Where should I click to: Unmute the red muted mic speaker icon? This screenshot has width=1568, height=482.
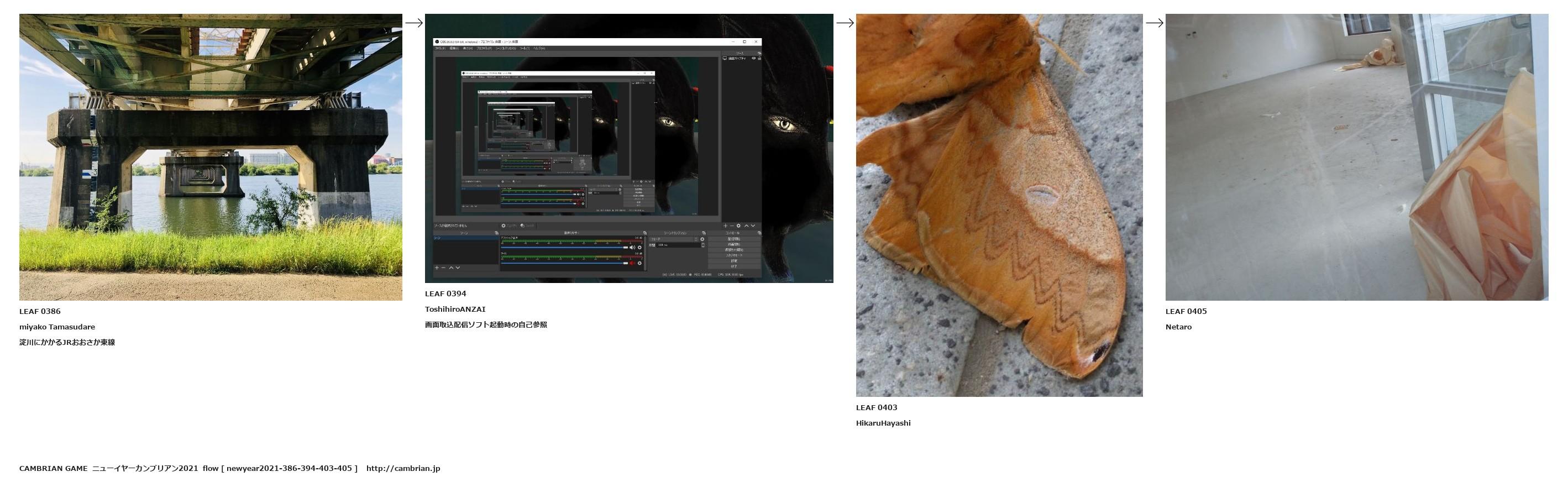click(x=632, y=263)
